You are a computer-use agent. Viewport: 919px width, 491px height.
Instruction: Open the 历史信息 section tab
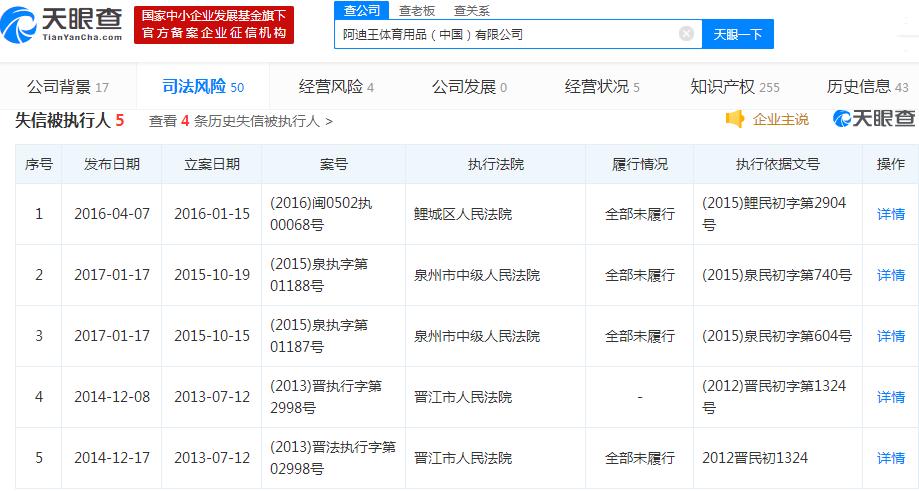click(x=867, y=87)
